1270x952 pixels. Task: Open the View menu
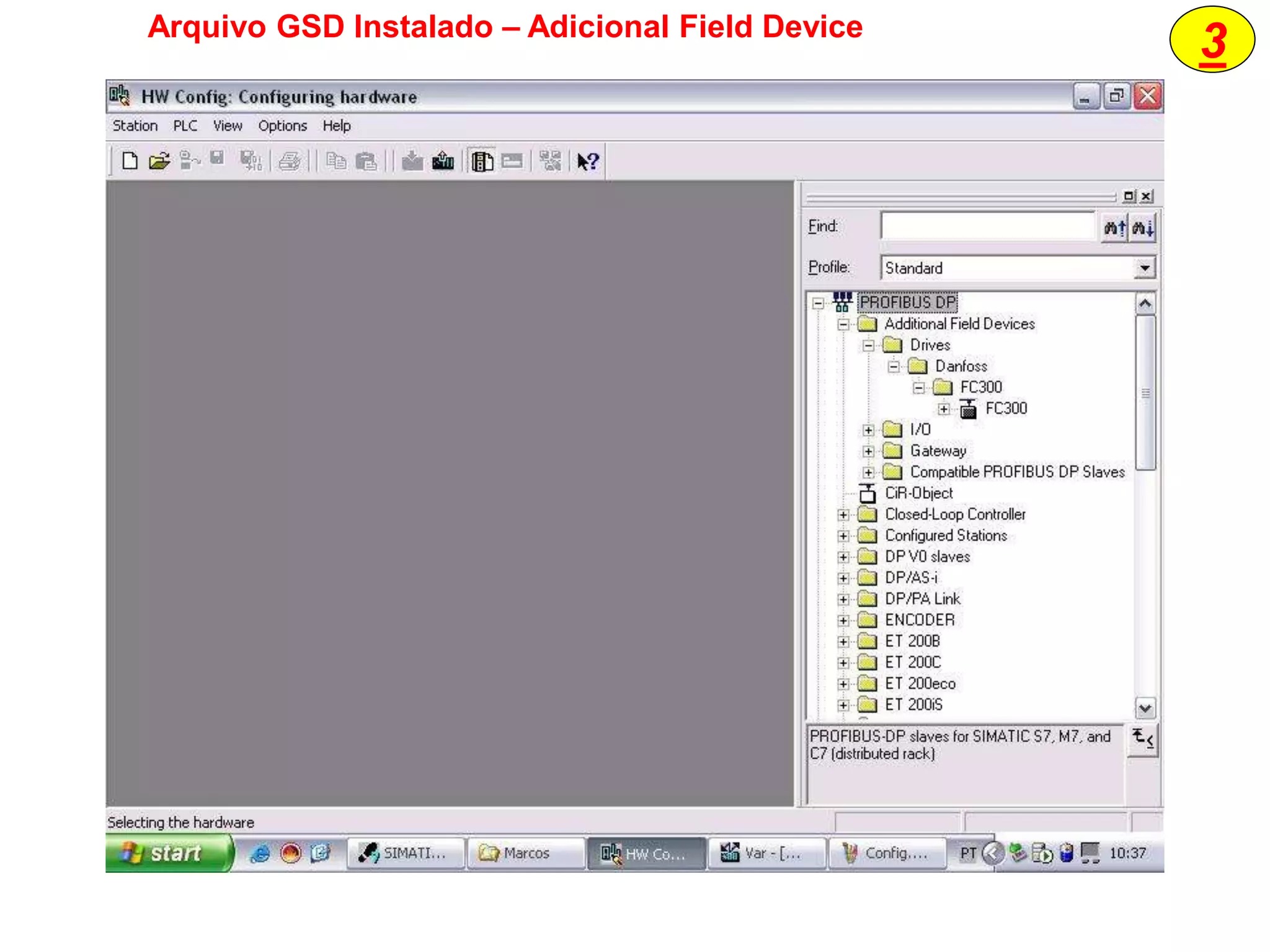[228, 126]
